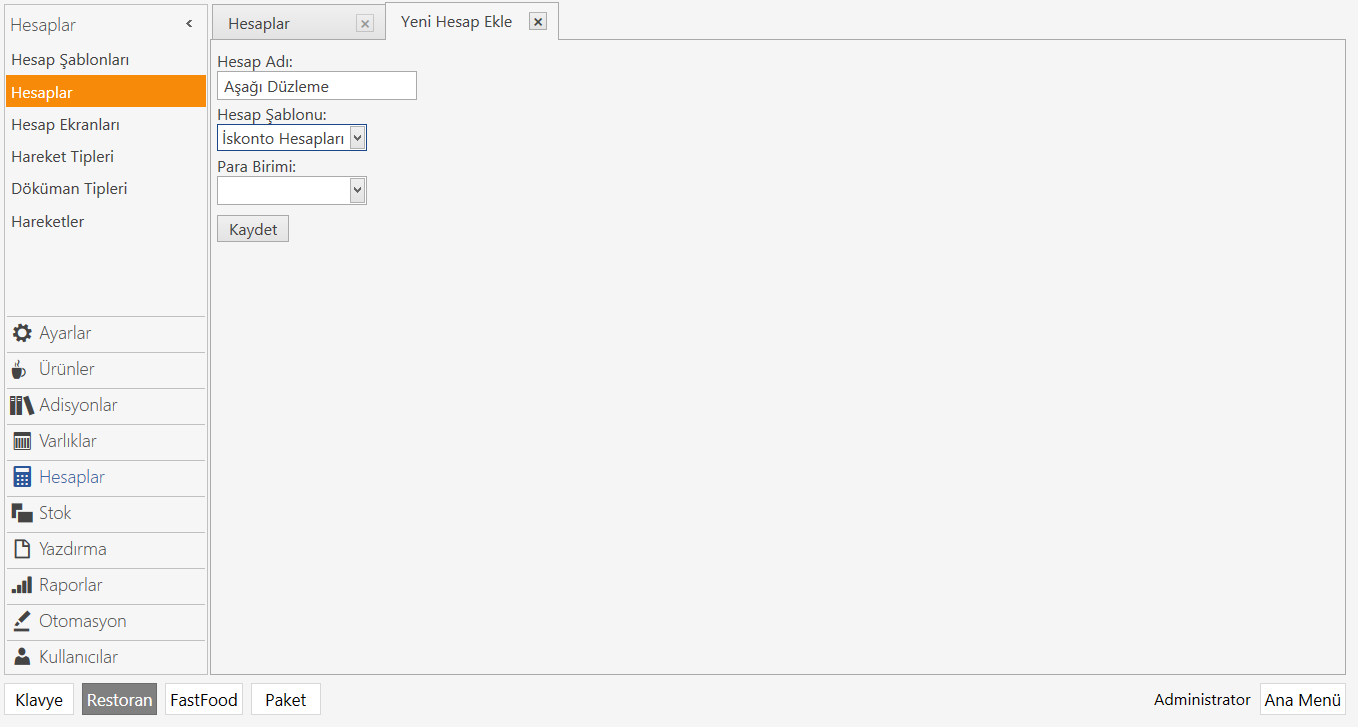Image resolution: width=1358 pixels, height=727 pixels.
Task: Click the Restoran button
Action: pos(120,700)
